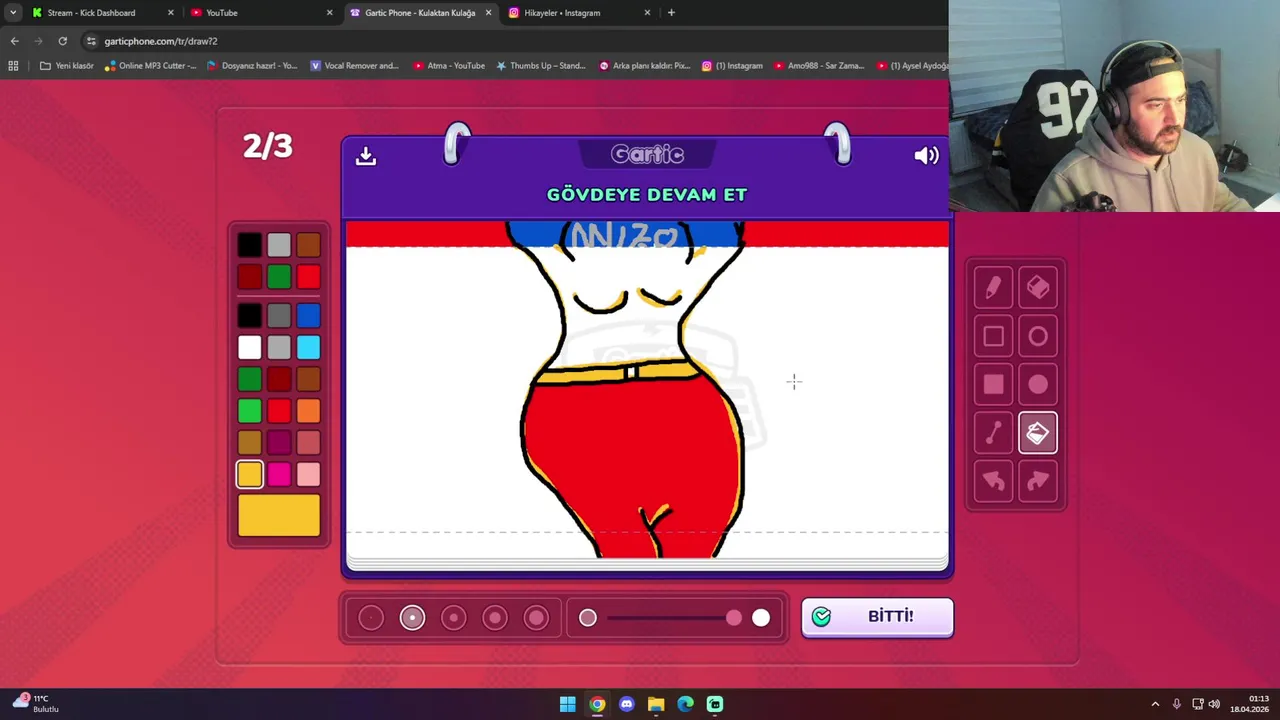Open a new browser tab

pos(671,13)
